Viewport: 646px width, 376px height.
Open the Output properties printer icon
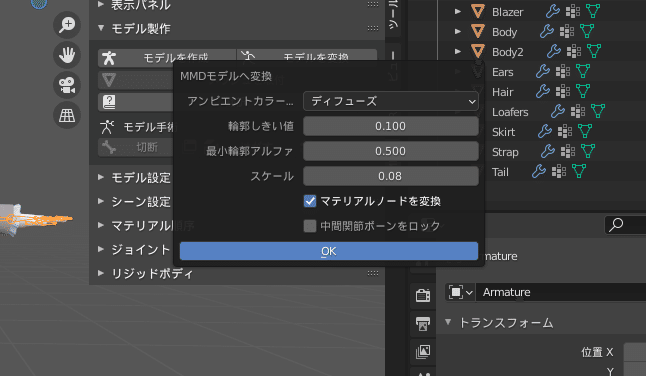(x=423, y=324)
